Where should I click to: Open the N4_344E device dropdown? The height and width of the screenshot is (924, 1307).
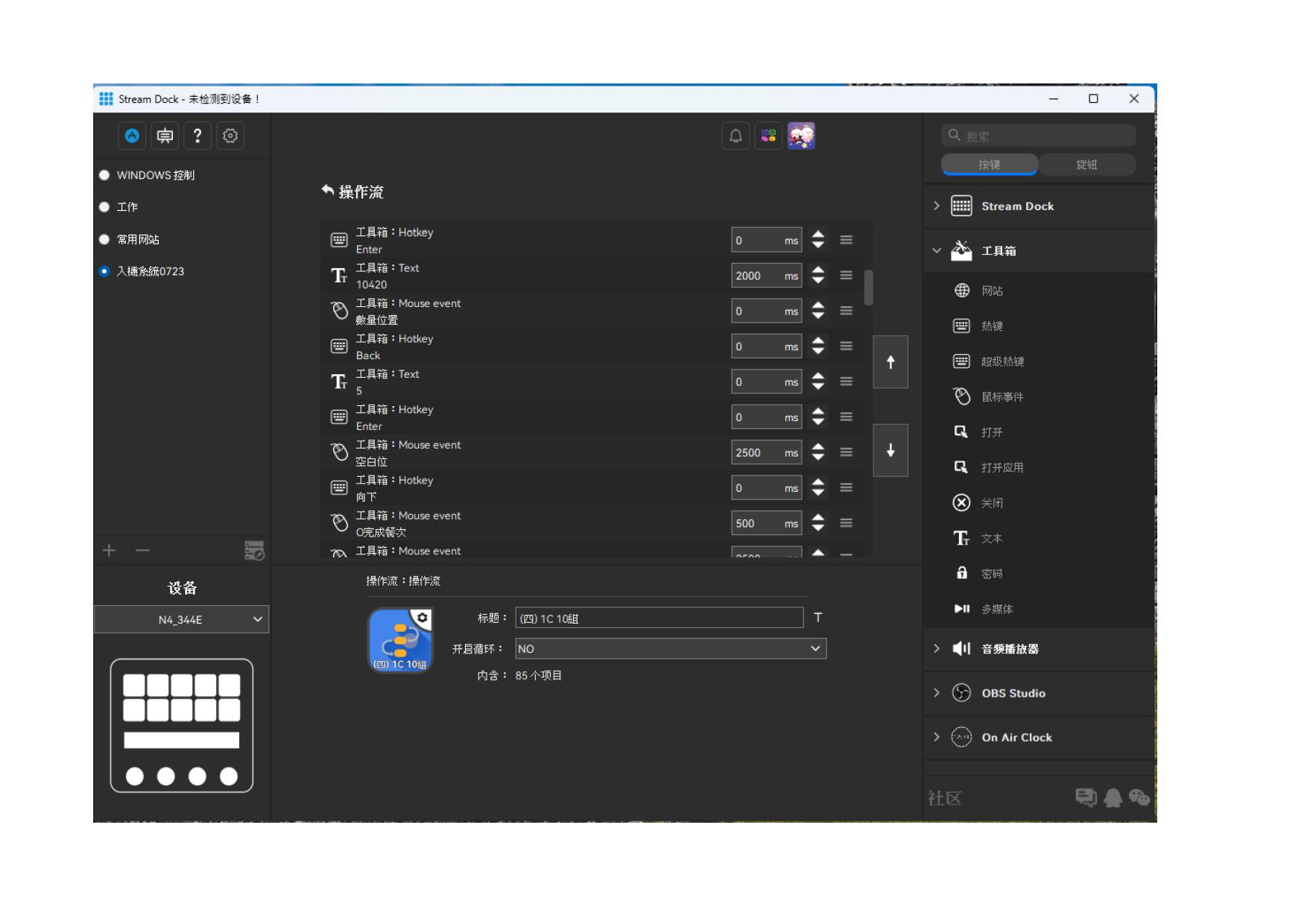point(181,619)
